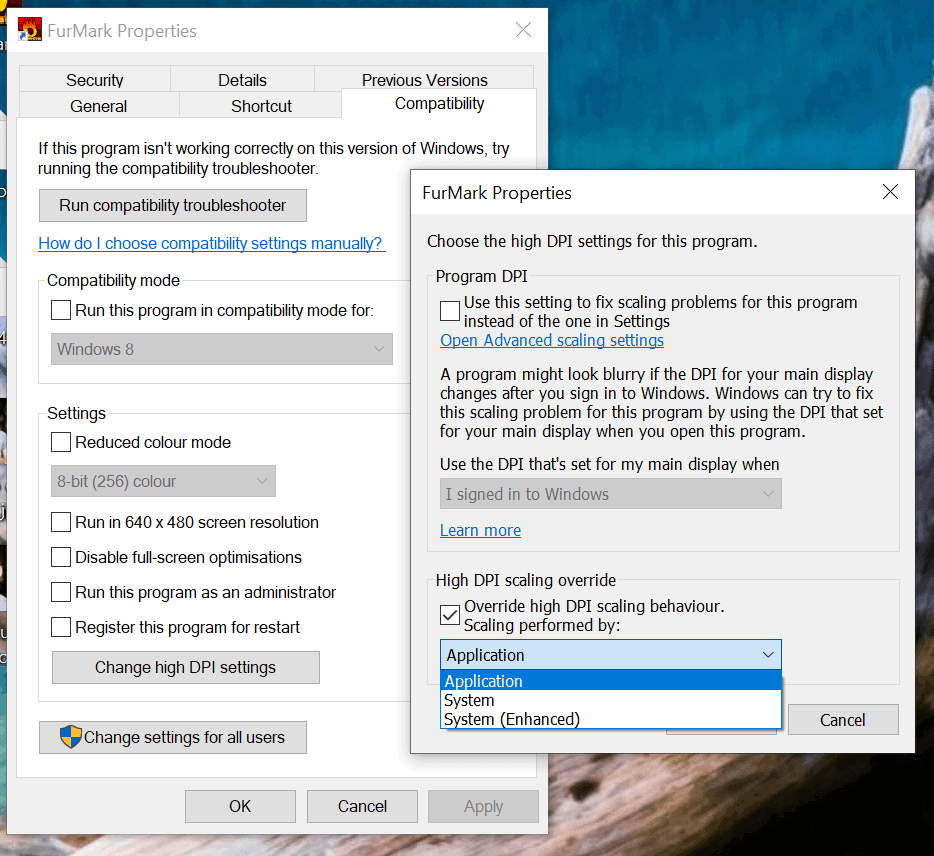This screenshot has height=856, width=934.
Task: Click the 'Program DPI' group label
Action: point(481,276)
